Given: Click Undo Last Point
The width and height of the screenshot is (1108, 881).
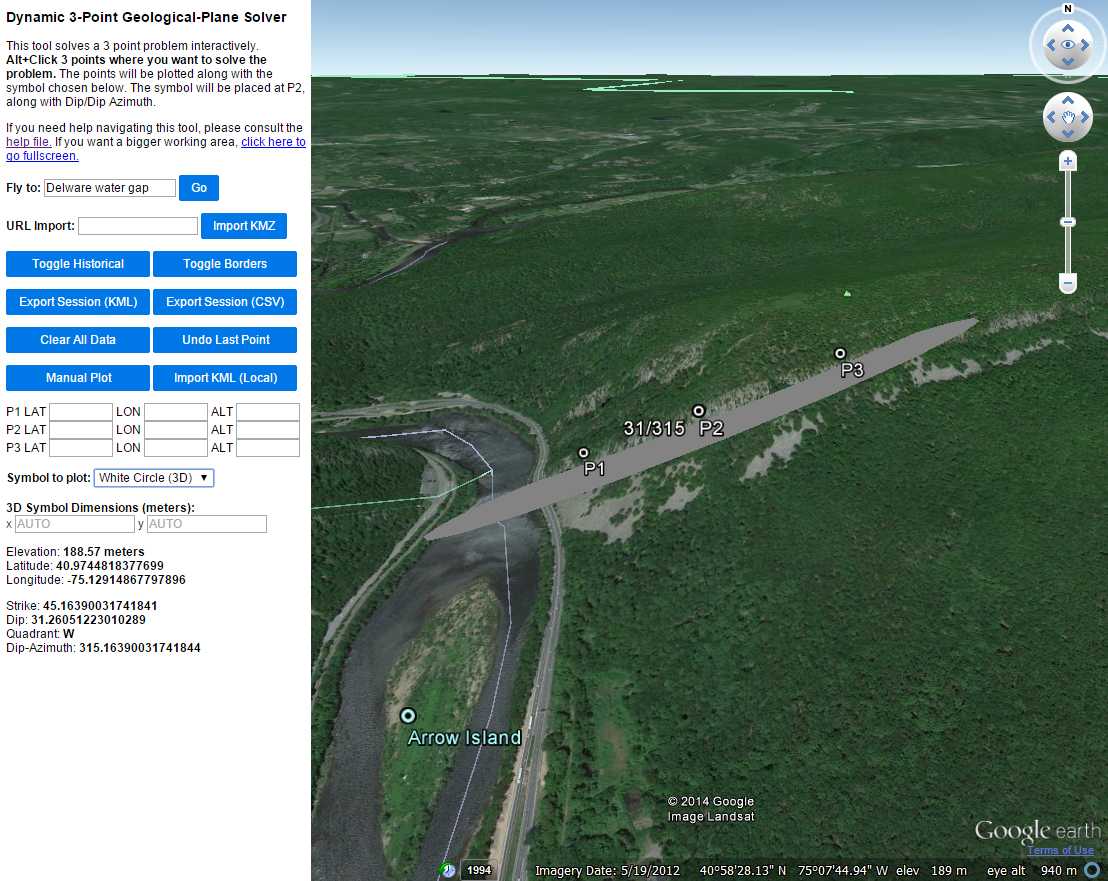Looking at the screenshot, I should click(x=225, y=340).
